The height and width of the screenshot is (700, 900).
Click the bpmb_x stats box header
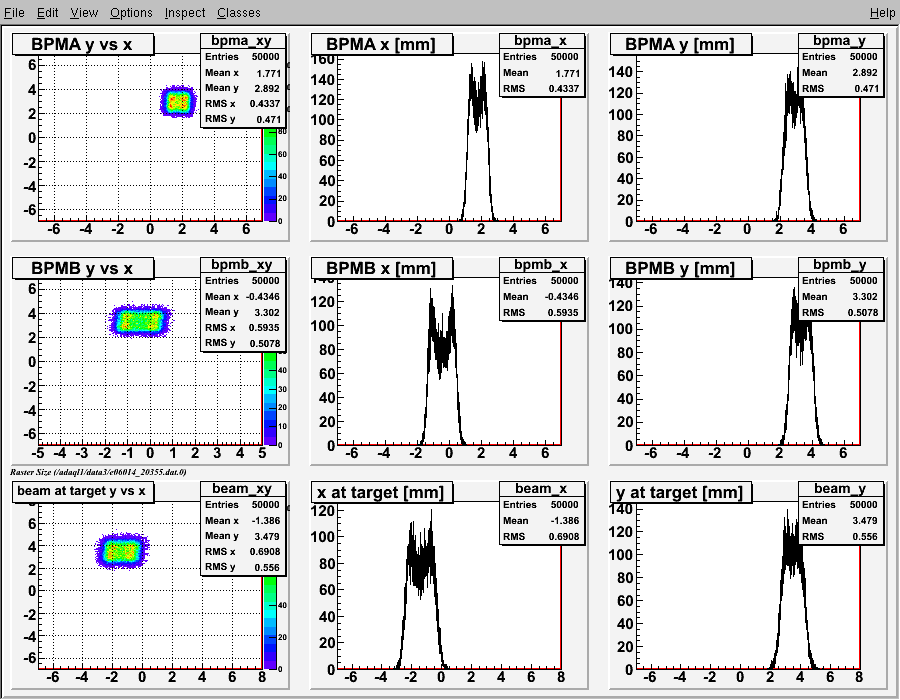coord(541,265)
